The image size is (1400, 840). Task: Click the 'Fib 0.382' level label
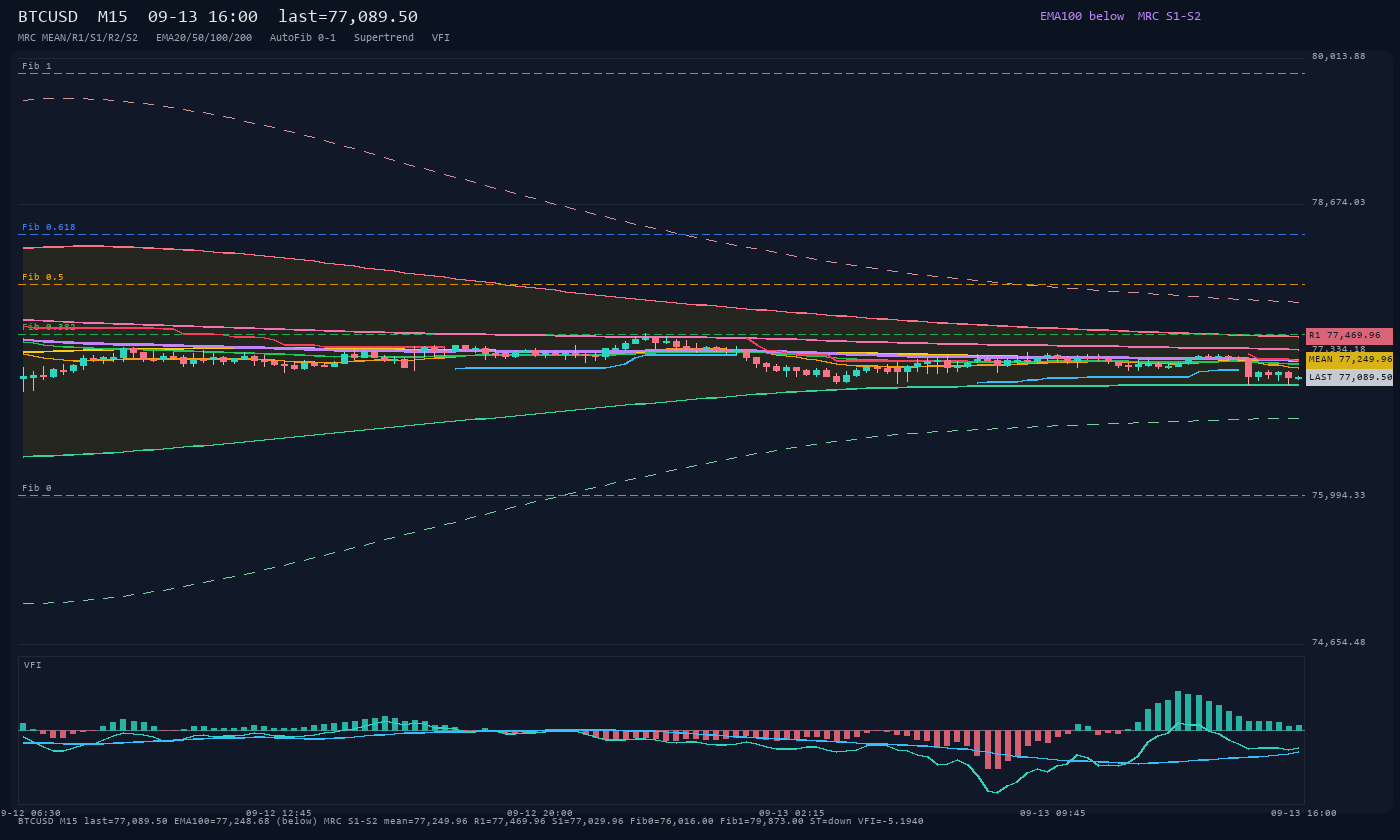click(49, 327)
